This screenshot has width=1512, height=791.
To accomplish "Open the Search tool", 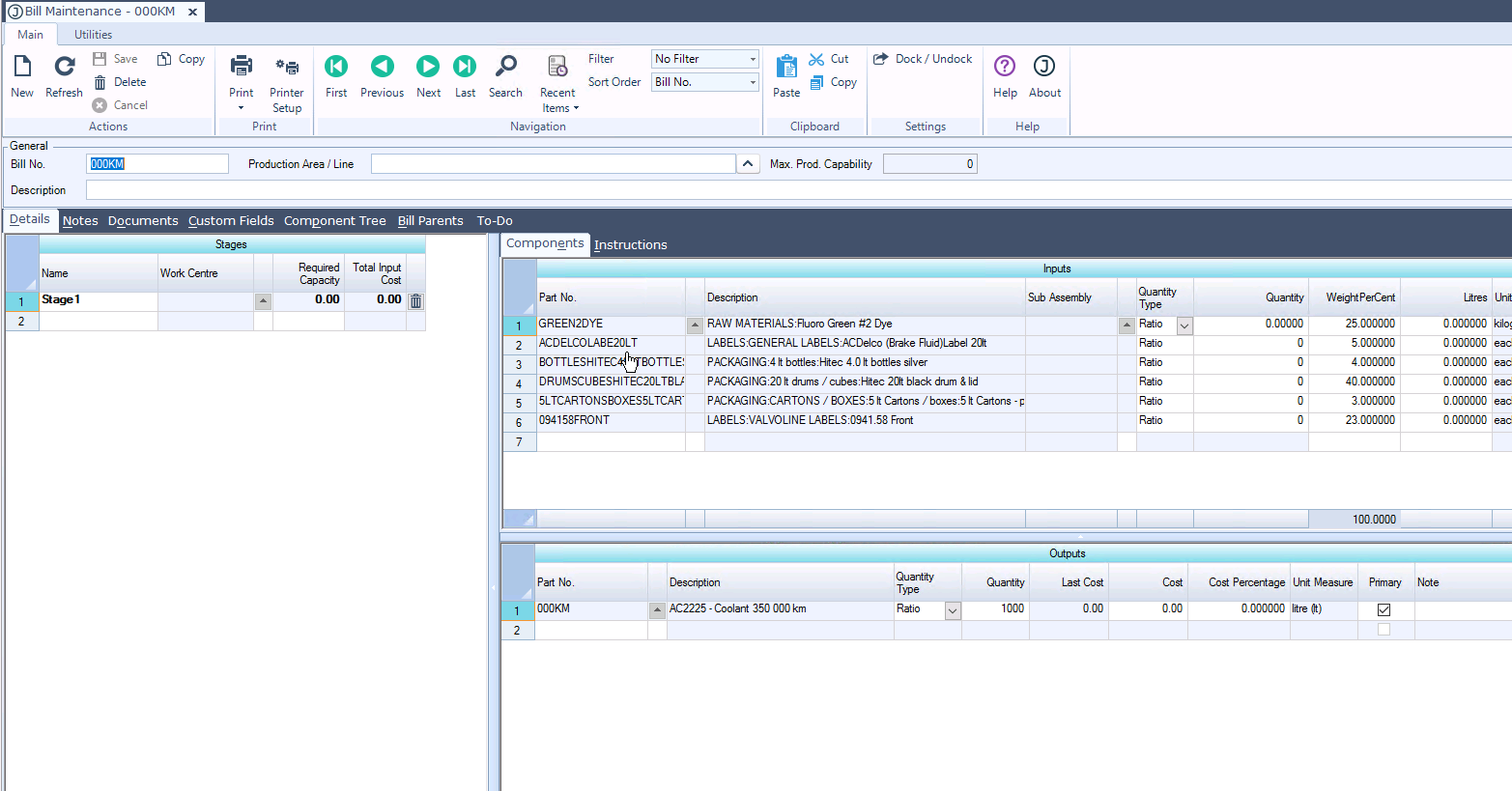I will tap(505, 67).
